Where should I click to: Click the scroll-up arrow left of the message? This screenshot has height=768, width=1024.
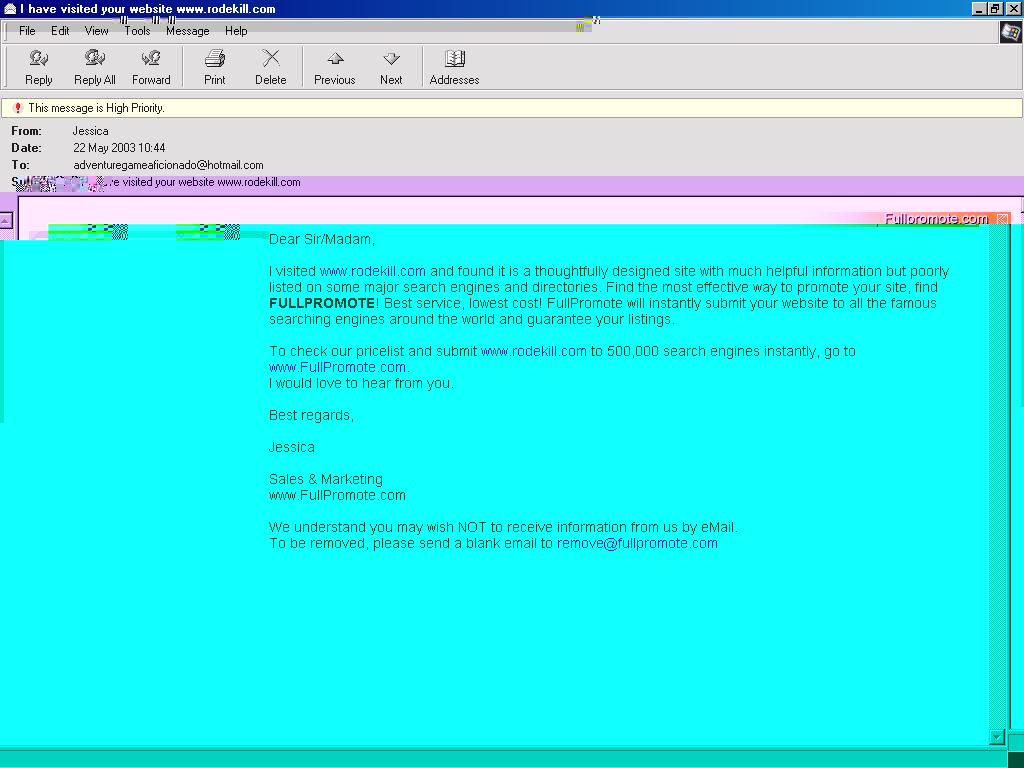[5, 220]
